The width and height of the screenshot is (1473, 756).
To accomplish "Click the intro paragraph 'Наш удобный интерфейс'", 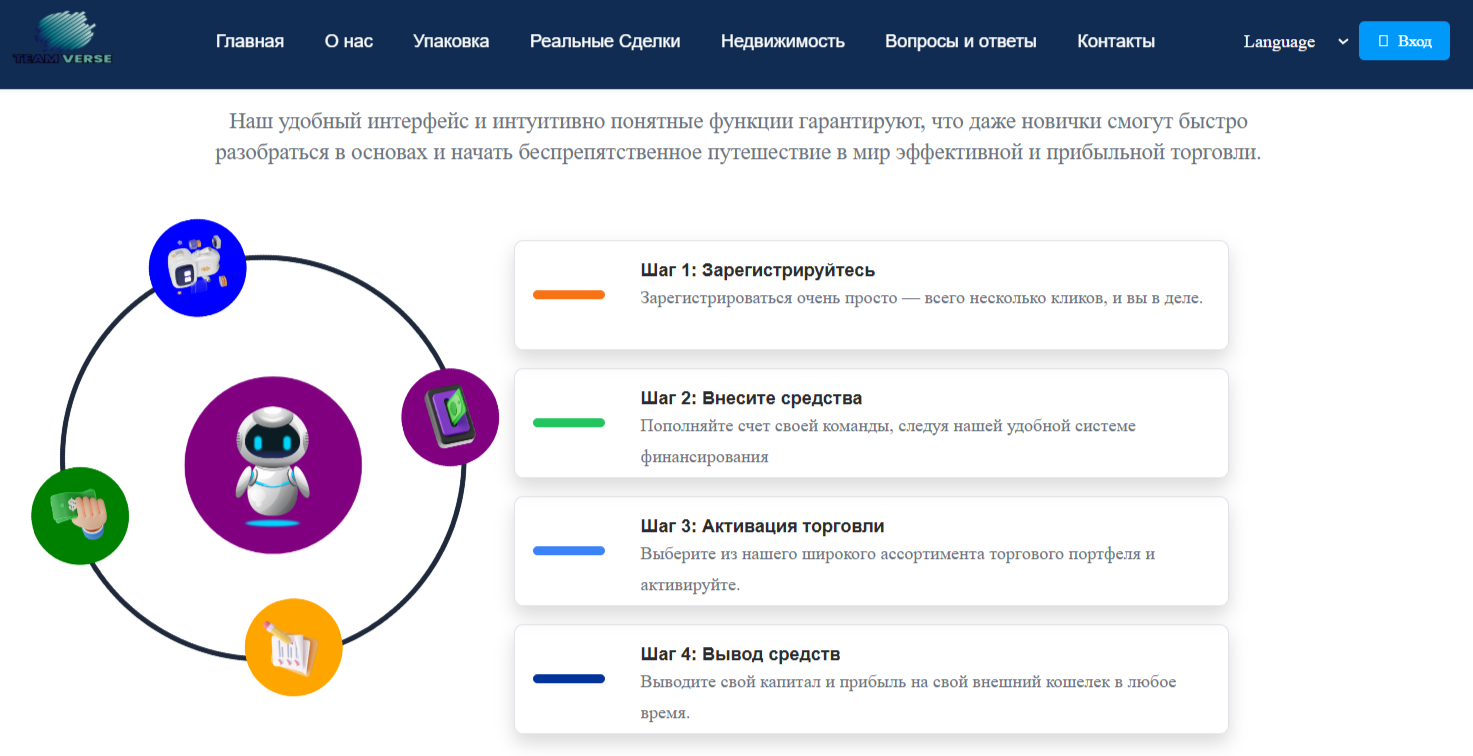I will tap(738, 138).
